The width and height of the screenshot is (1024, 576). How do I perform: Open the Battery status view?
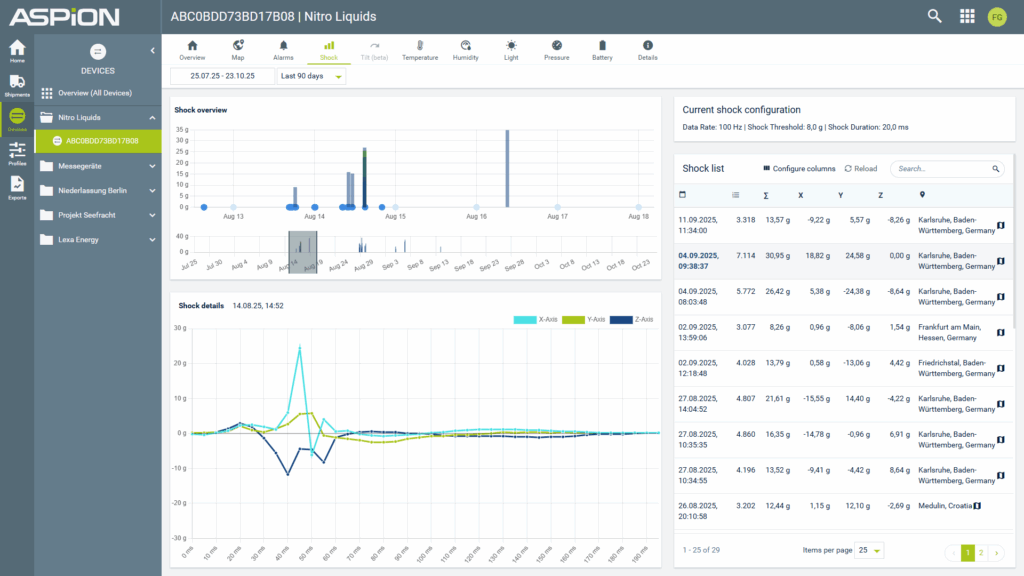602,51
